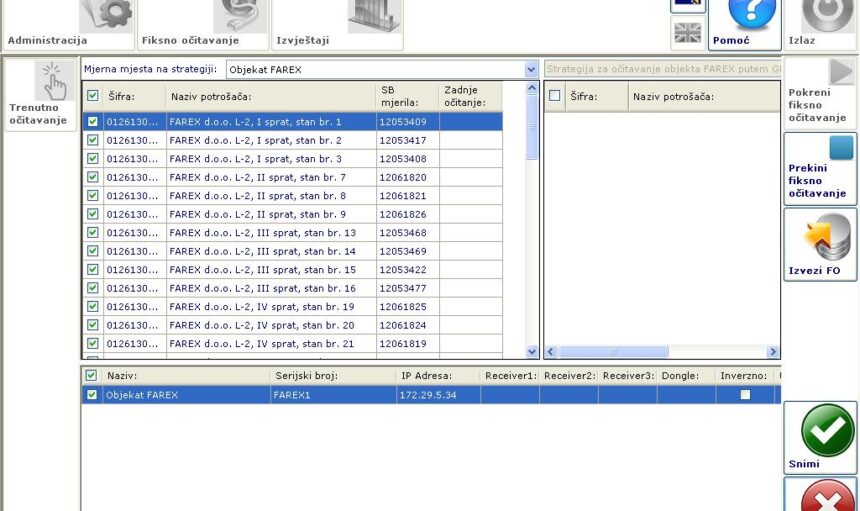Click the meter list vertical scrollbar thumb

531,127
